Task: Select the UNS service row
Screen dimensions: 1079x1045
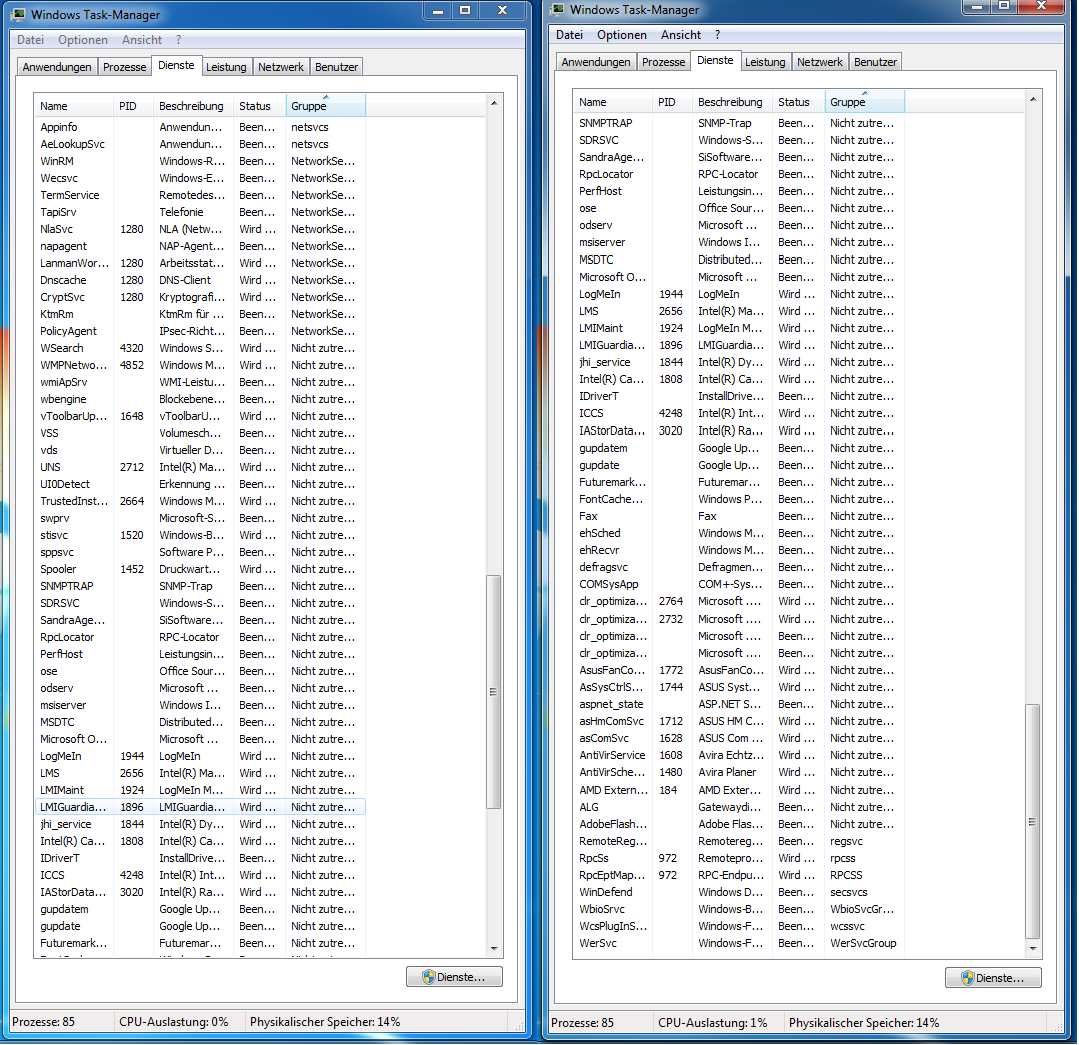Action: tap(200, 467)
